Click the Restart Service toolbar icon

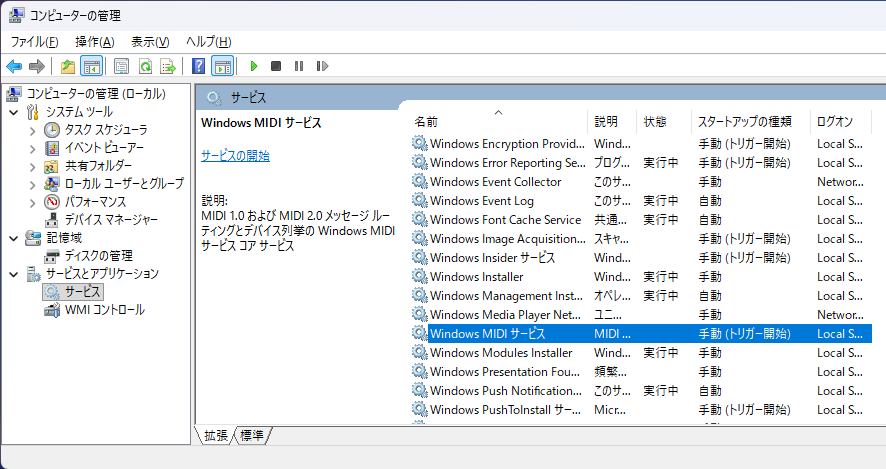(x=321, y=66)
